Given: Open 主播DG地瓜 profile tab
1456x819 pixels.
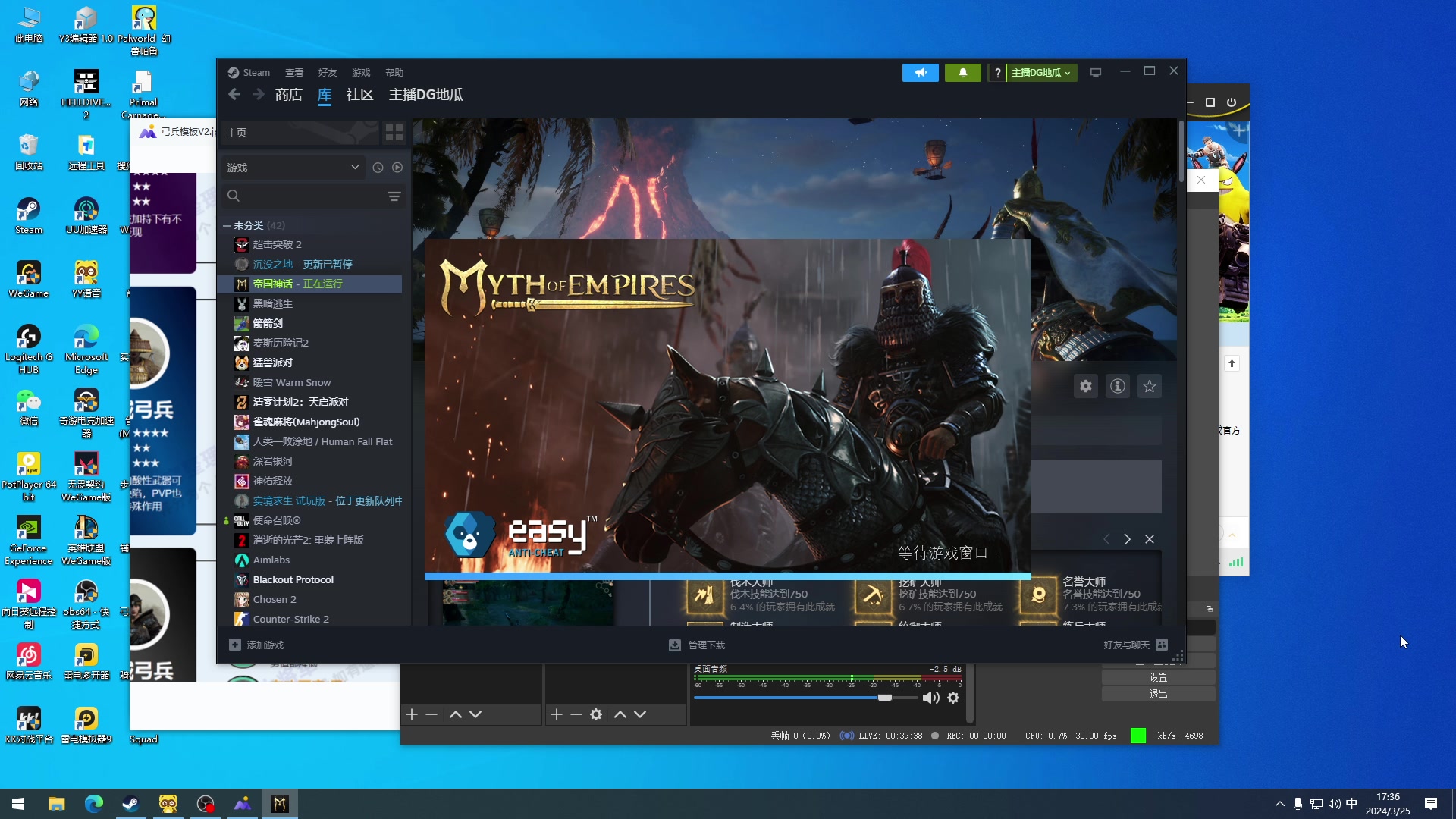Looking at the screenshot, I should [426, 95].
